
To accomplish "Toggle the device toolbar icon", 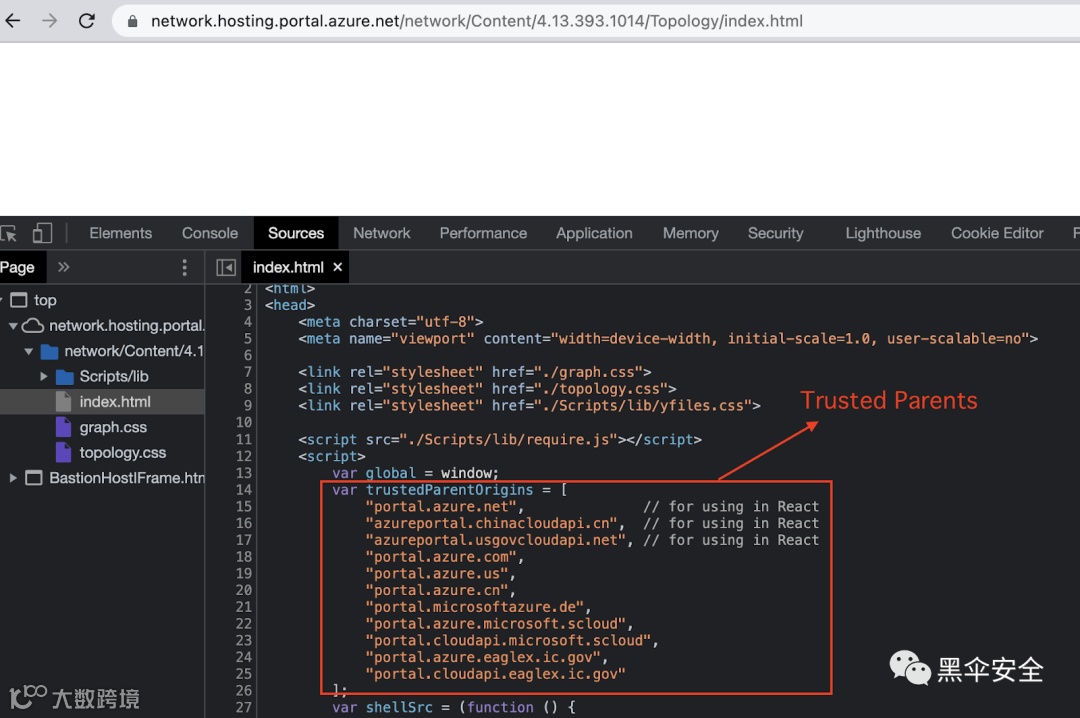I will pyautogui.click(x=42, y=233).
